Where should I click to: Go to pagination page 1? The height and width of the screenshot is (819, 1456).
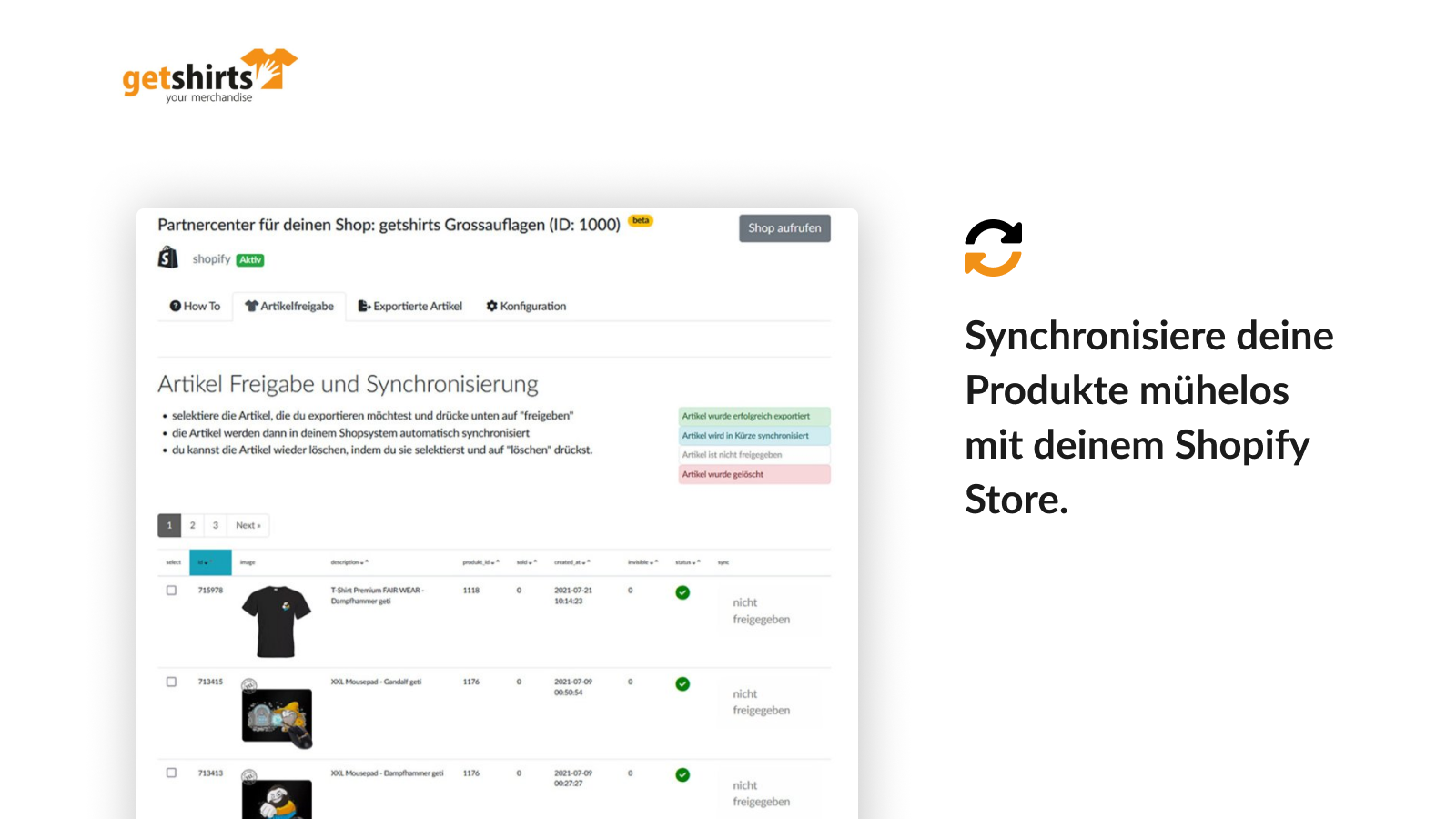click(x=169, y=525)
